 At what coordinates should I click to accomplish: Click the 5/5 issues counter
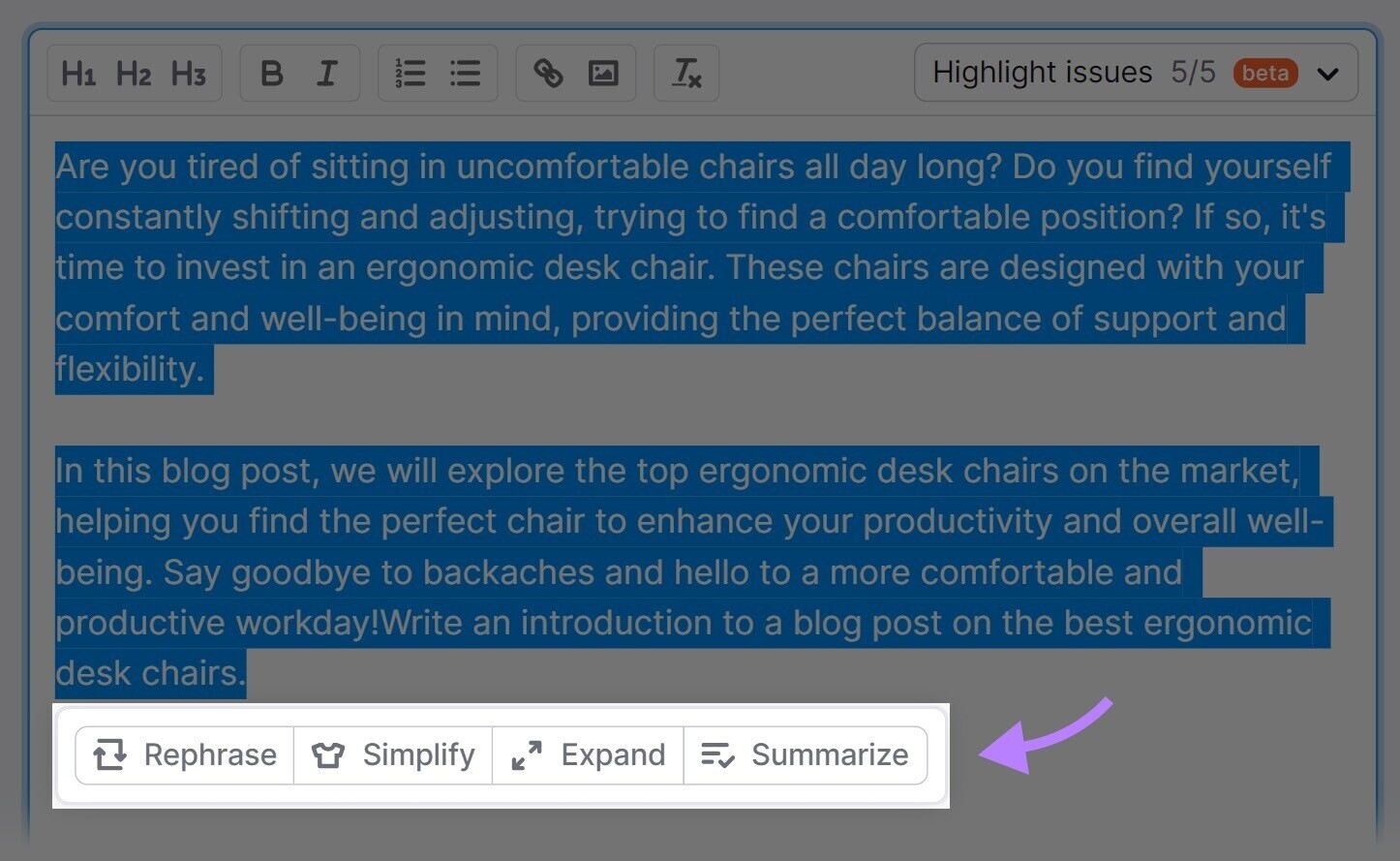1193,73
